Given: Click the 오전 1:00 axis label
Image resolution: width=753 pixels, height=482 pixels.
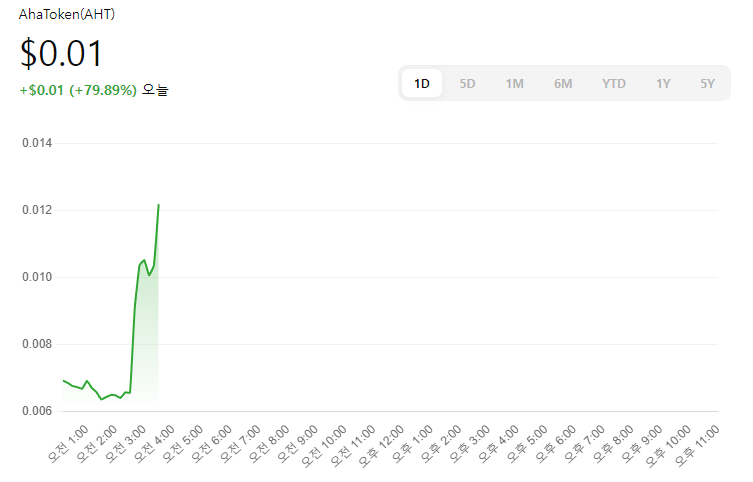Looking at the screenshot, I should click(68, 444).
